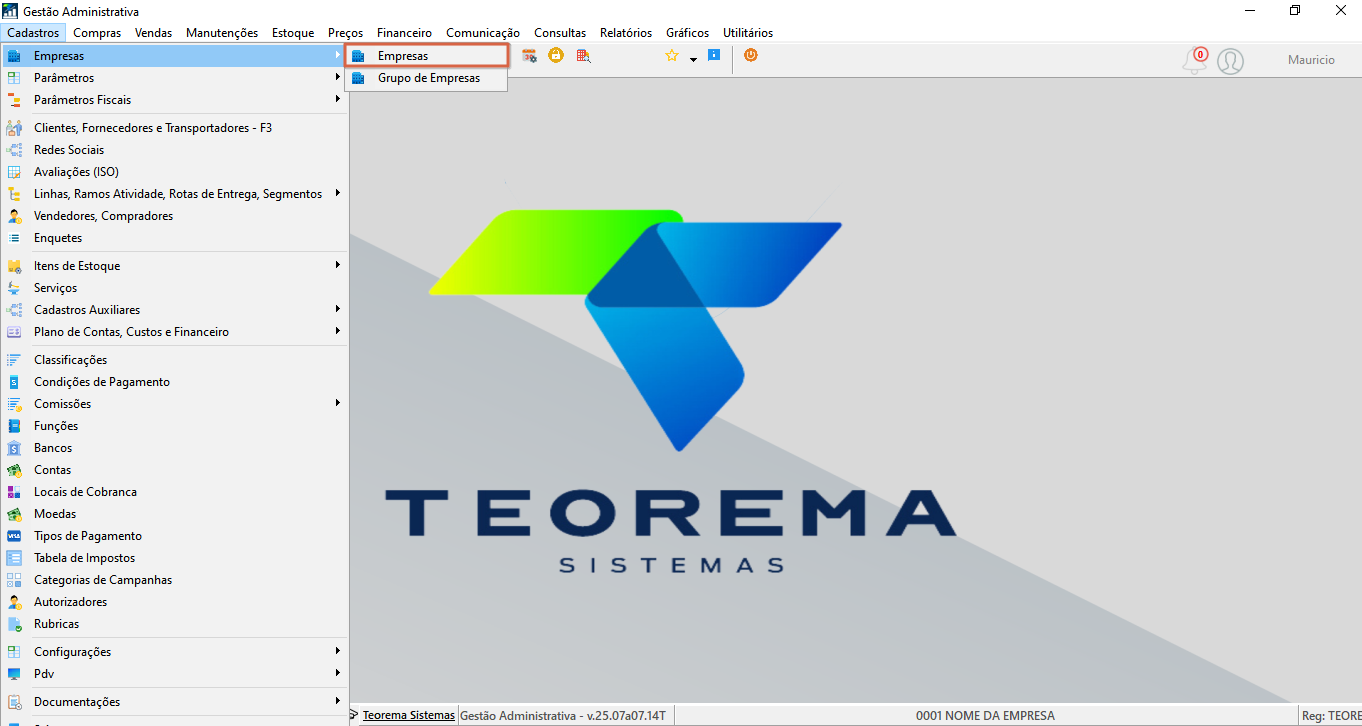Click the Funções menu icon
Screen dimensions: 1362x726
click(x=14, y=426)
